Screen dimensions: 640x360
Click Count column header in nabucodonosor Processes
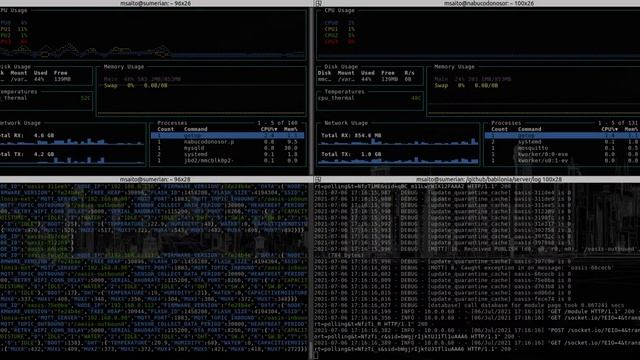[x=500, y=129]
